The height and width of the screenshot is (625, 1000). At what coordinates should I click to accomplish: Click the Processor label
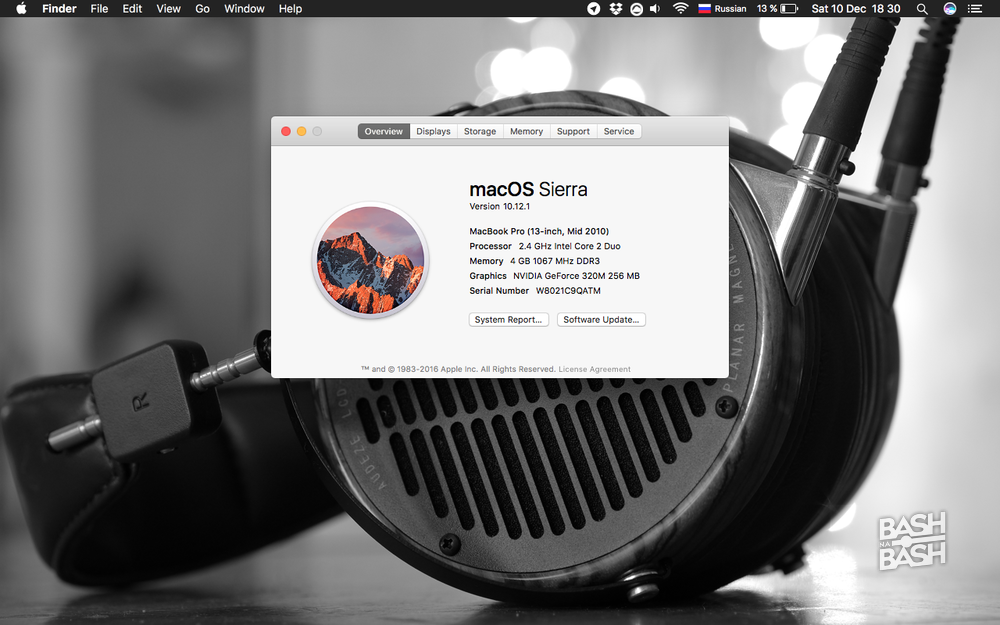click(x=490, y=246)
